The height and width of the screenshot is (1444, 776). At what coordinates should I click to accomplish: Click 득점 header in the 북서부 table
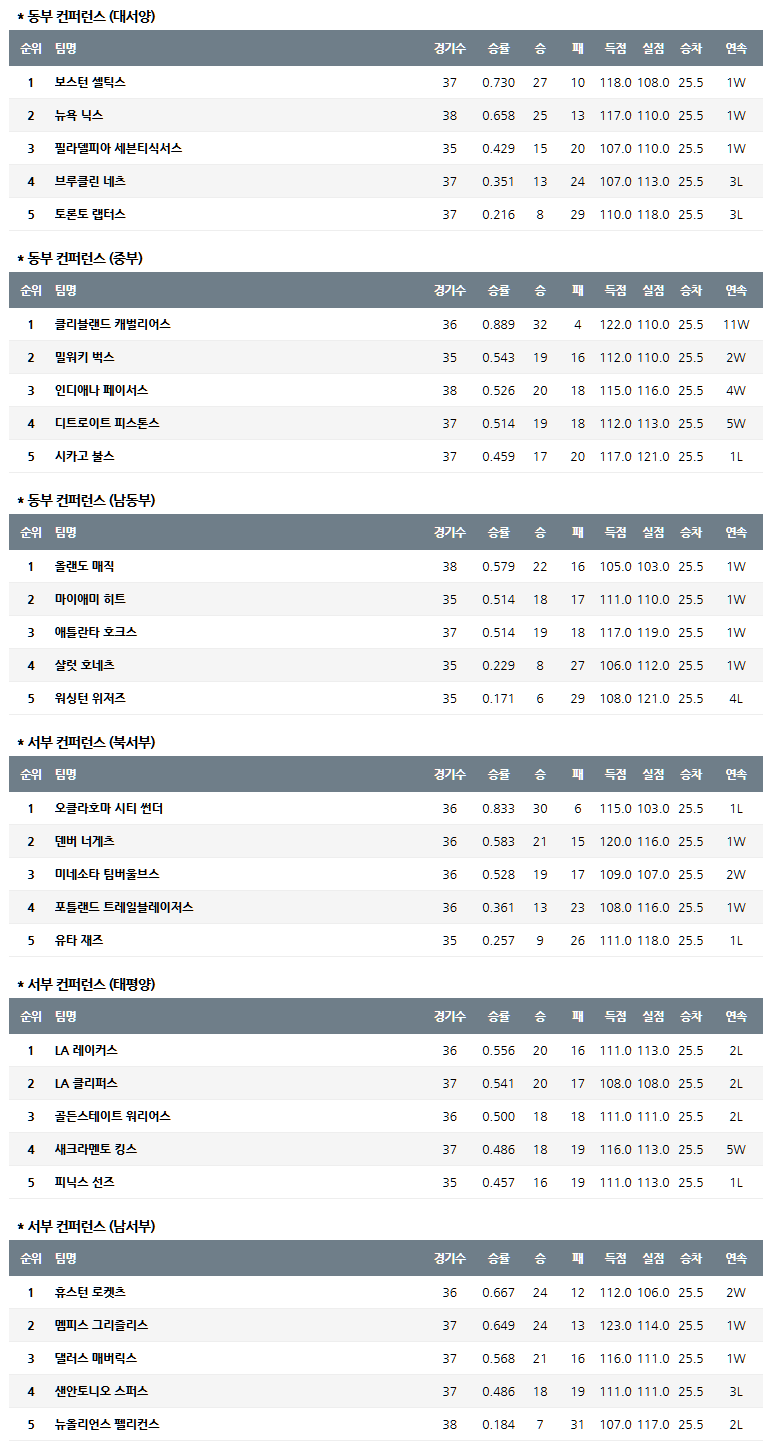pyautogui.click(x=615, y=774)
